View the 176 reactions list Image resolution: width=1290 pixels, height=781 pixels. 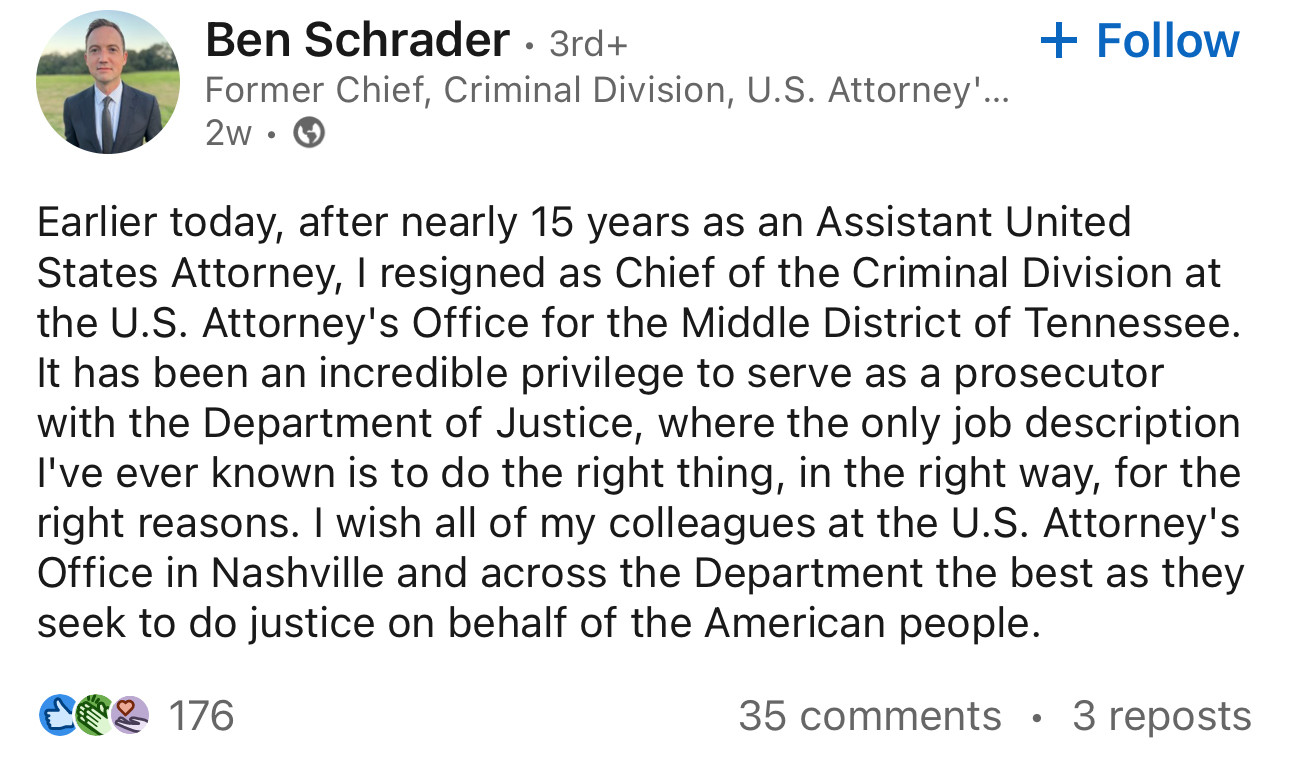[200, 716]
